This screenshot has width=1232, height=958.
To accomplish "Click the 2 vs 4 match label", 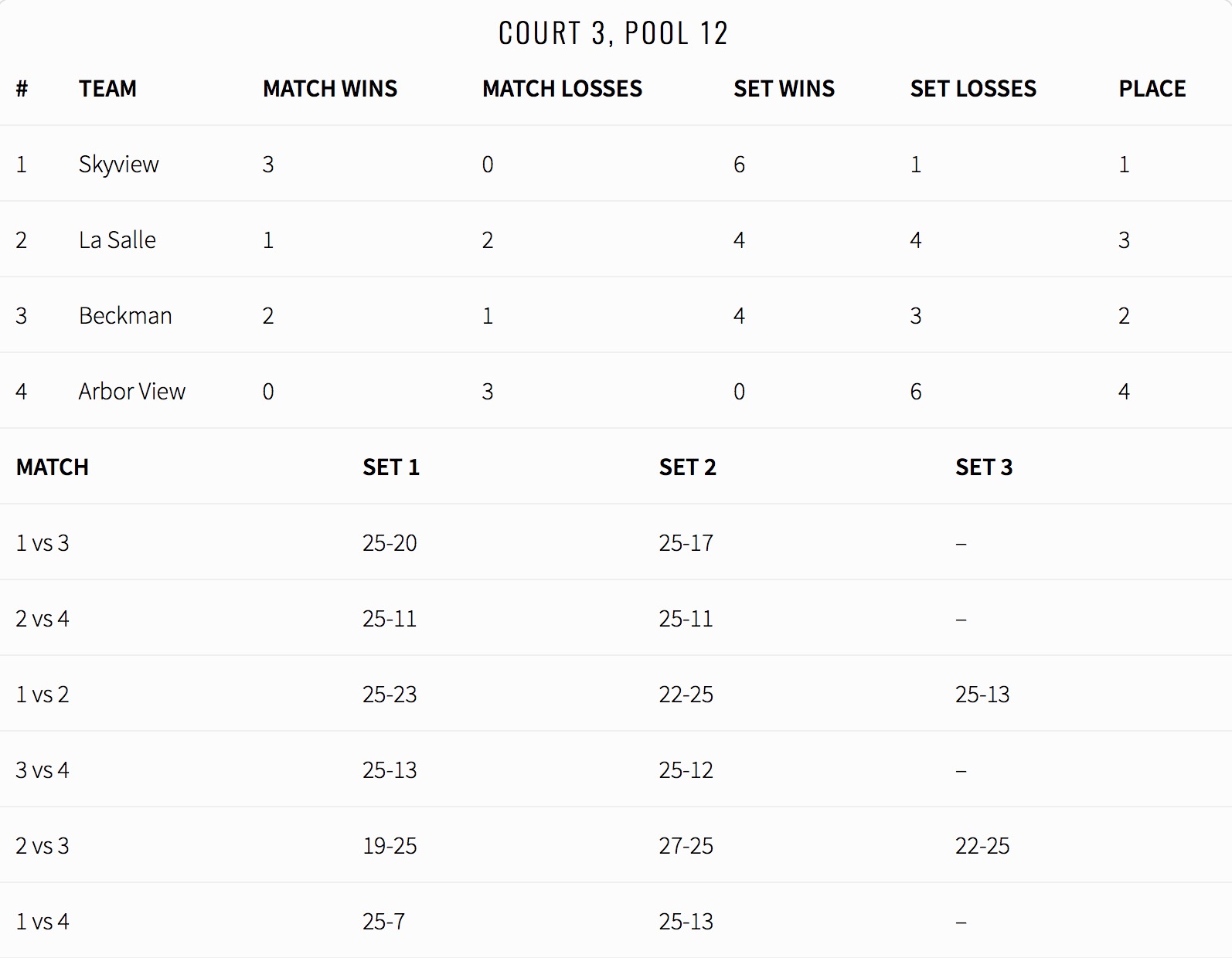I will pos(43,619).
